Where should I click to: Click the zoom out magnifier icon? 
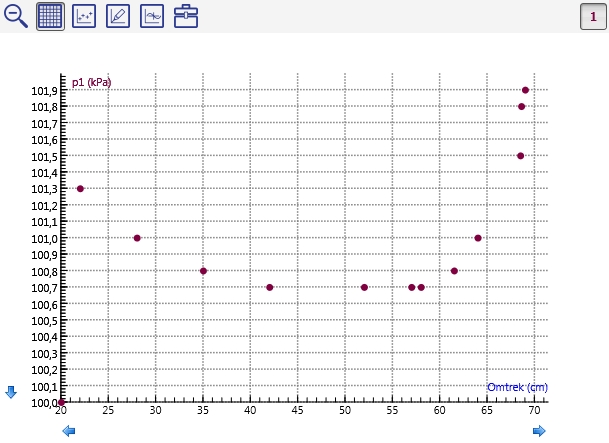click(16, 16)
